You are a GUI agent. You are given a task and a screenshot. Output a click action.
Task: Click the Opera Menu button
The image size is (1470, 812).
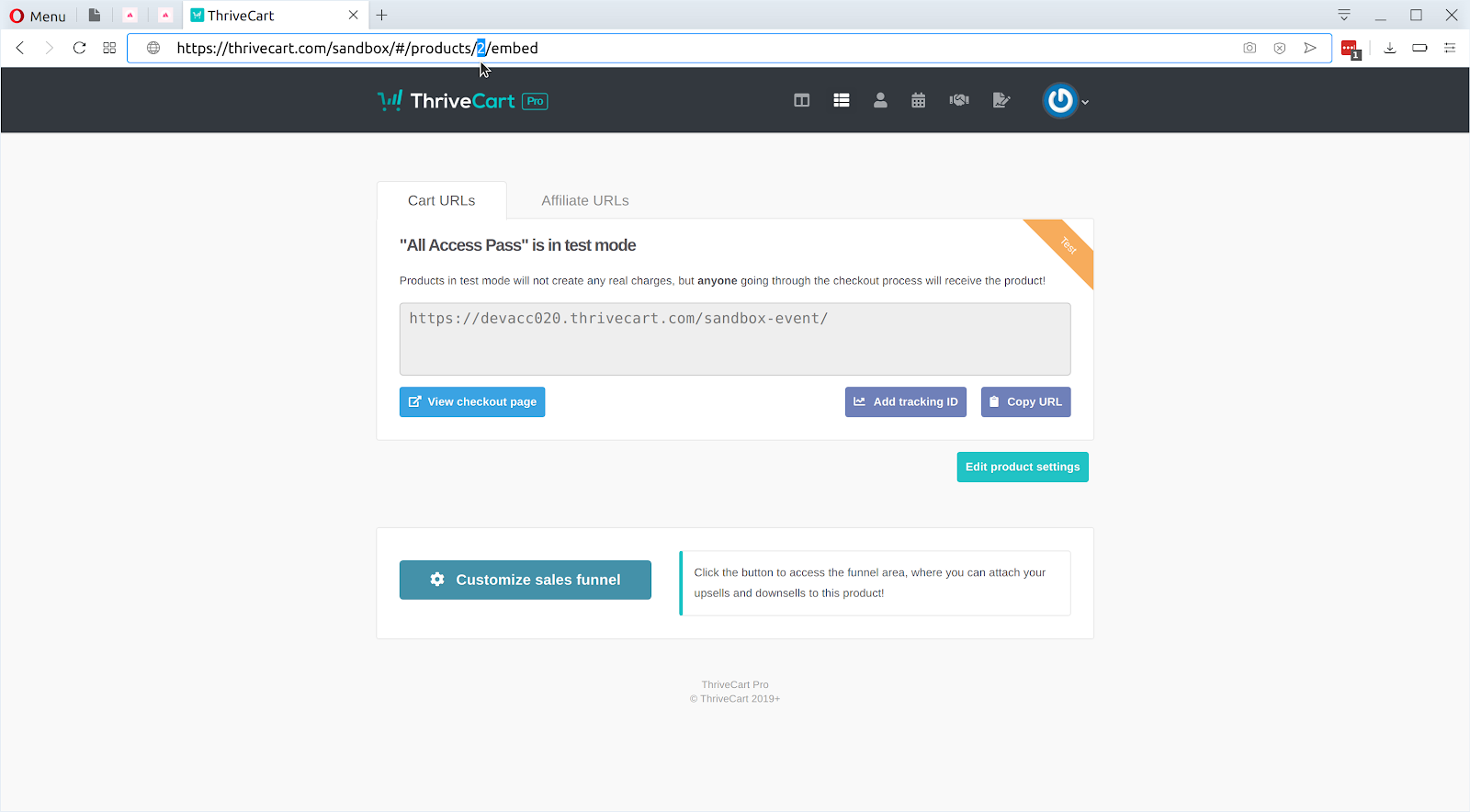[x=38, y=16]
